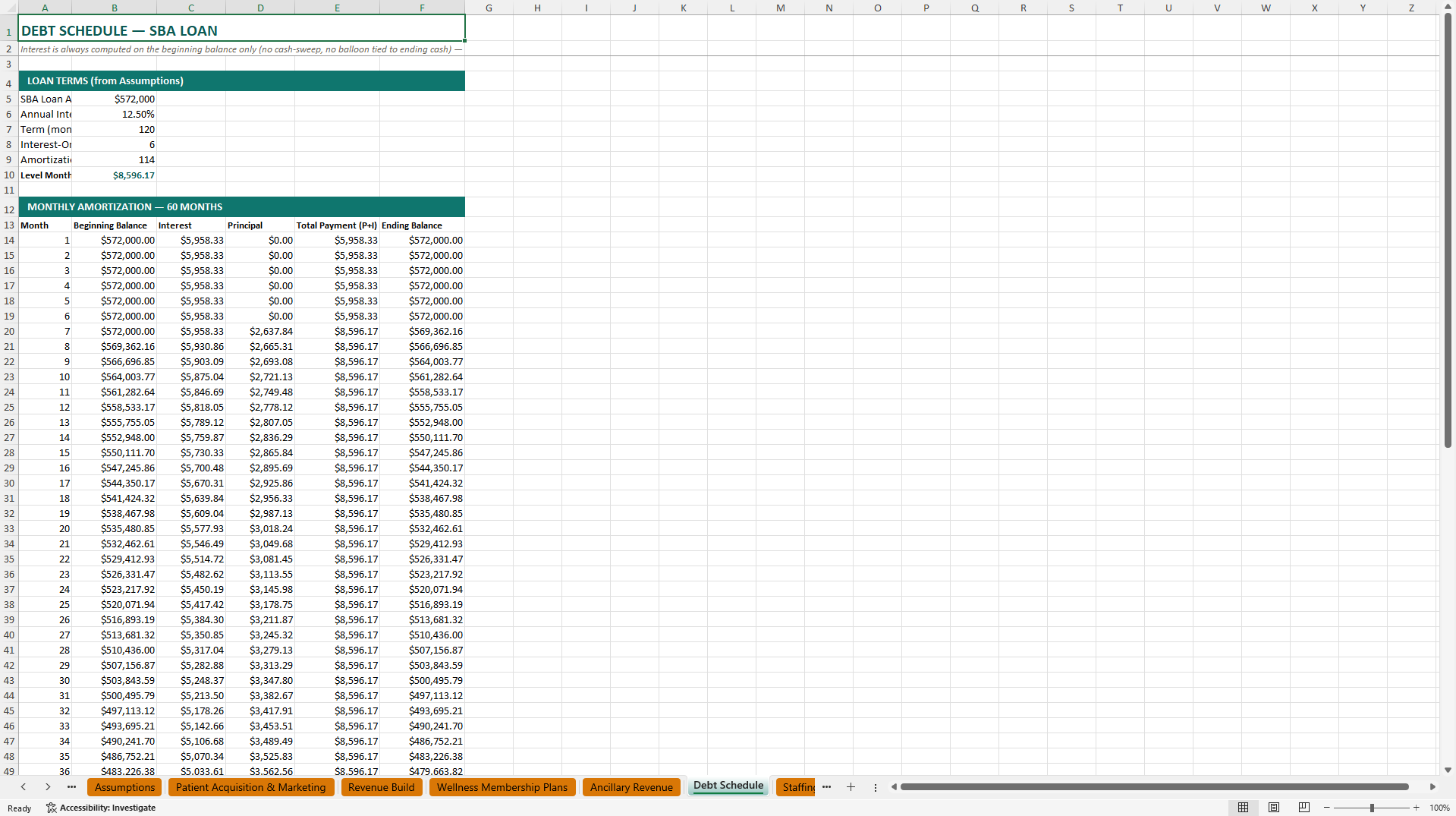
Task: Select principal $3,525.83 for month 35
Action: click(x=260, y=756)
